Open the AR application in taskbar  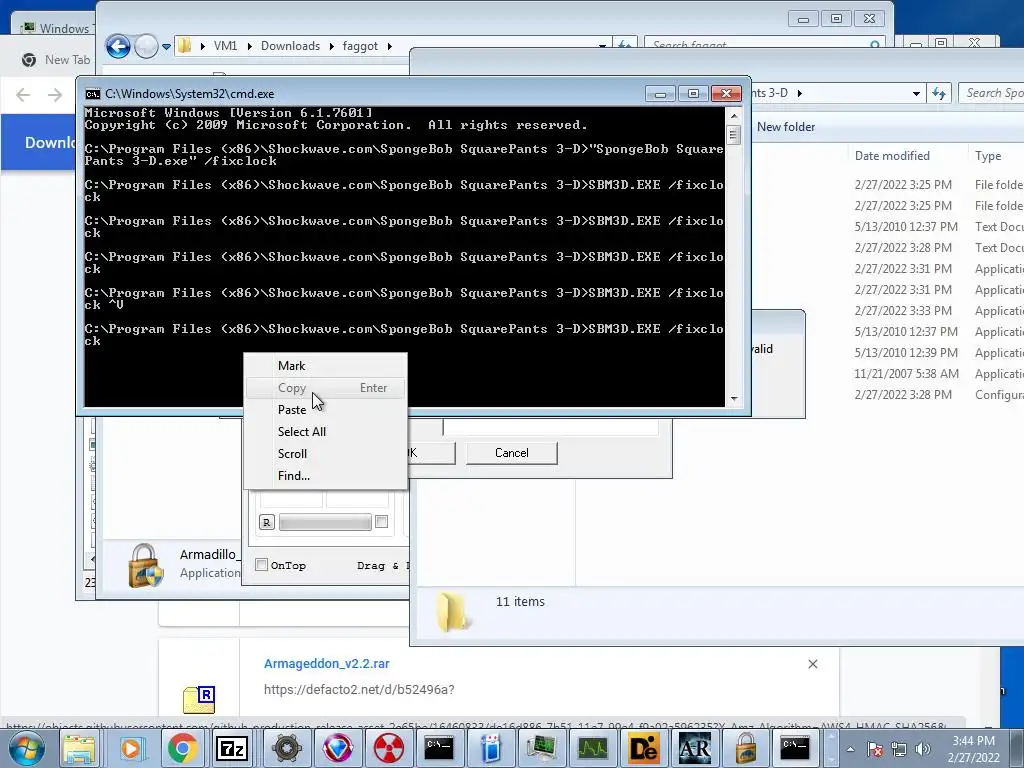[x=694, y=748]
